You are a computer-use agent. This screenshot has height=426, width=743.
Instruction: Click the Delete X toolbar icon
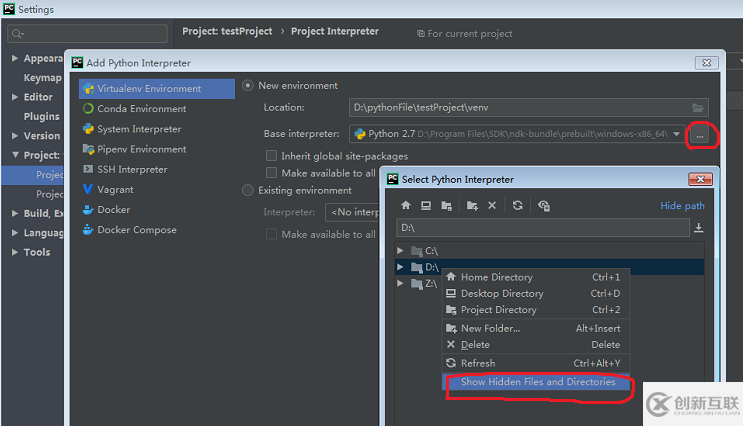click(x=492, y=205)
